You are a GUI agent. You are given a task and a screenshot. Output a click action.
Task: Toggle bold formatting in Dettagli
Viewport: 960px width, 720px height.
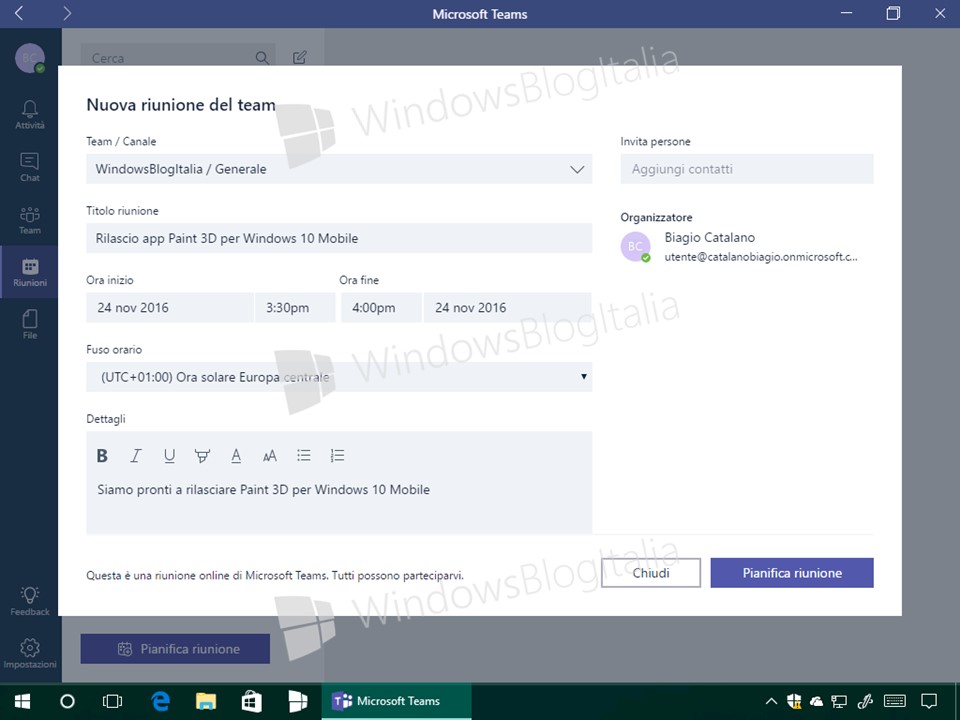102,456
